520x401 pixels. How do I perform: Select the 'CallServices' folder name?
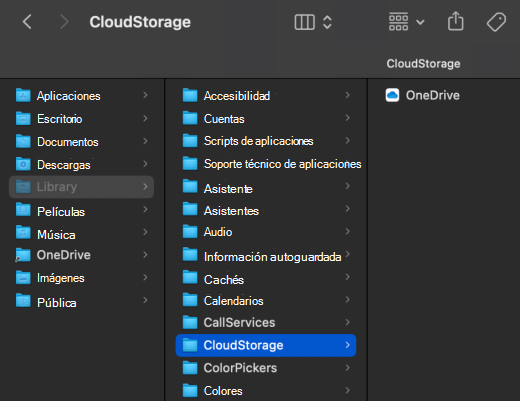[239, 322]
